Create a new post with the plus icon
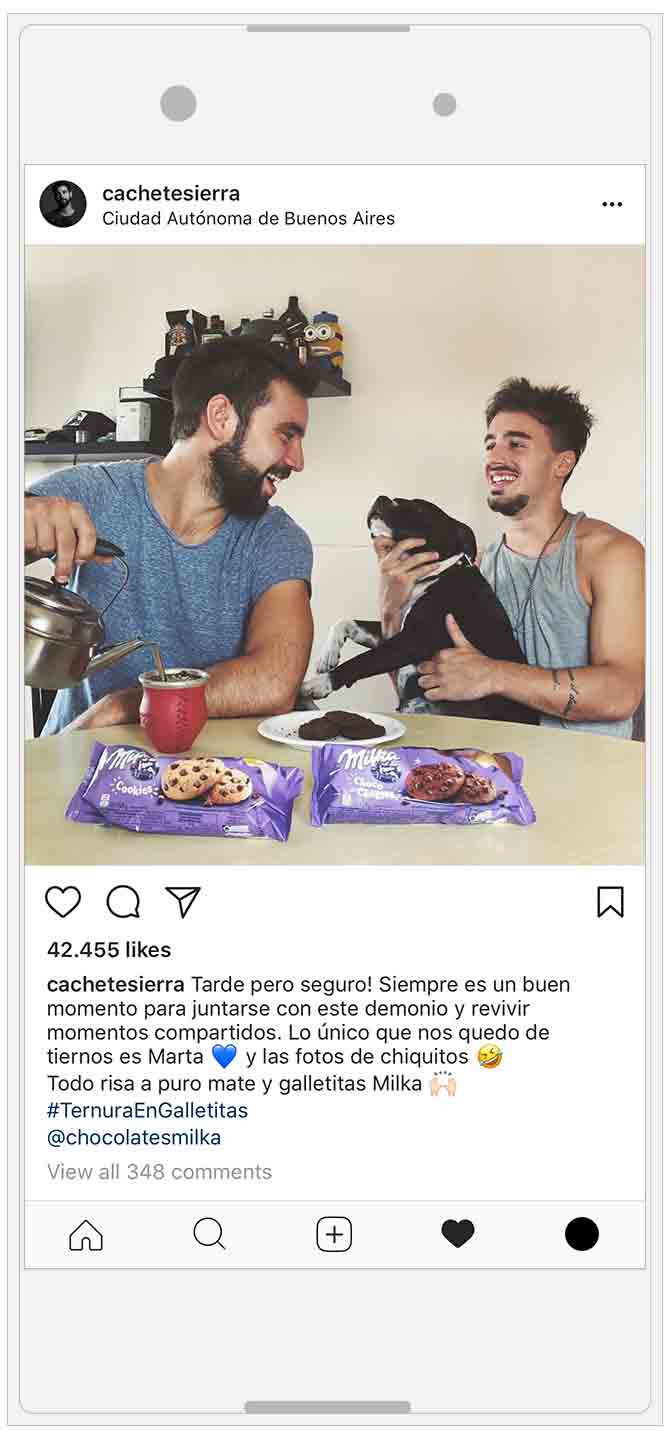The image size is (670, 1440). coord(334,1235)
